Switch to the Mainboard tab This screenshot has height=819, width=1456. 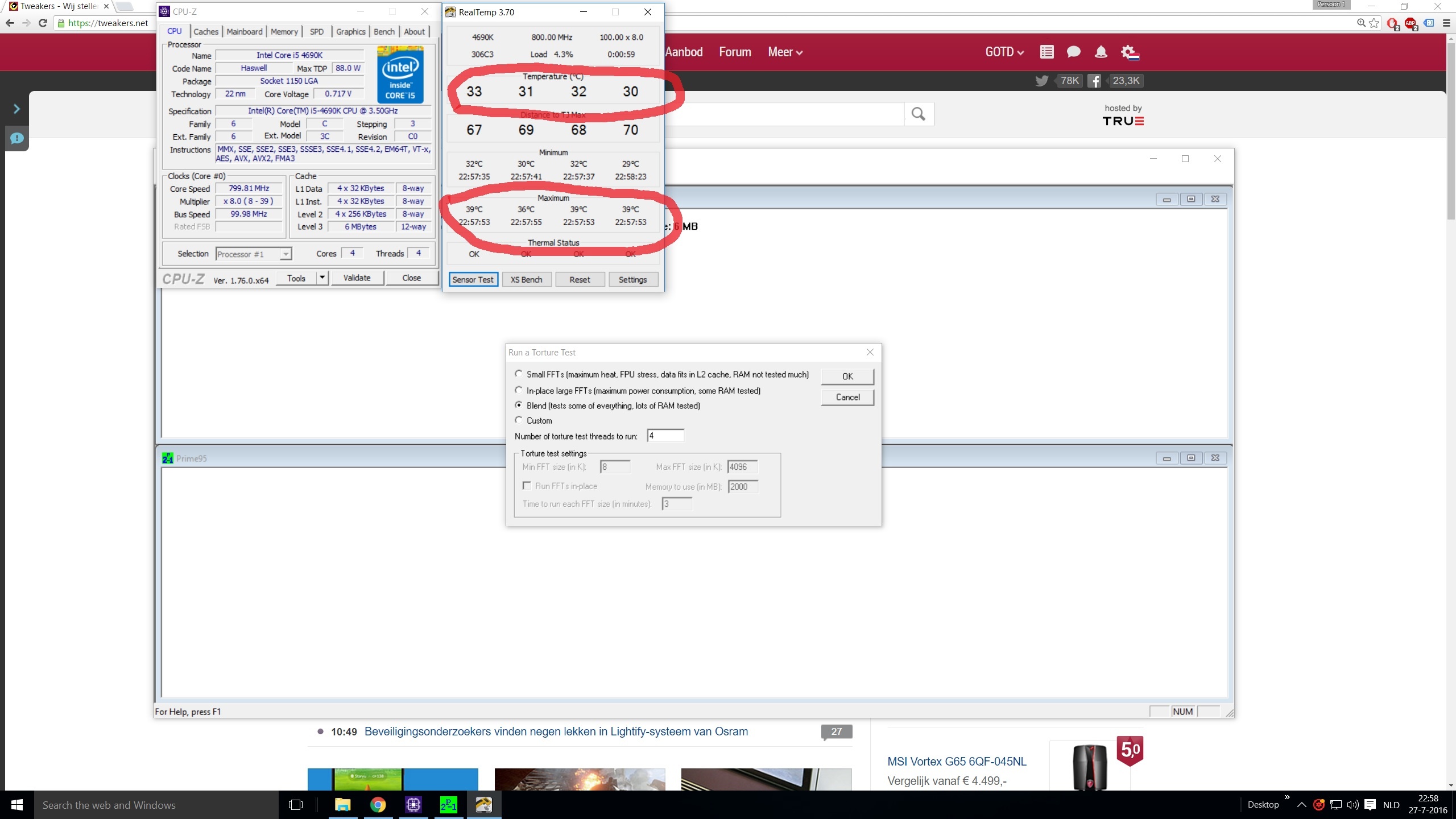(x=245, y=32)
